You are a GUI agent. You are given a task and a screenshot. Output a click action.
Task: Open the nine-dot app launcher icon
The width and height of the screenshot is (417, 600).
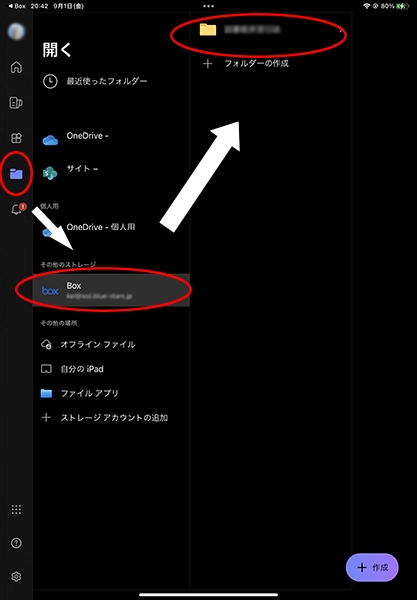(x=16, y=509)
